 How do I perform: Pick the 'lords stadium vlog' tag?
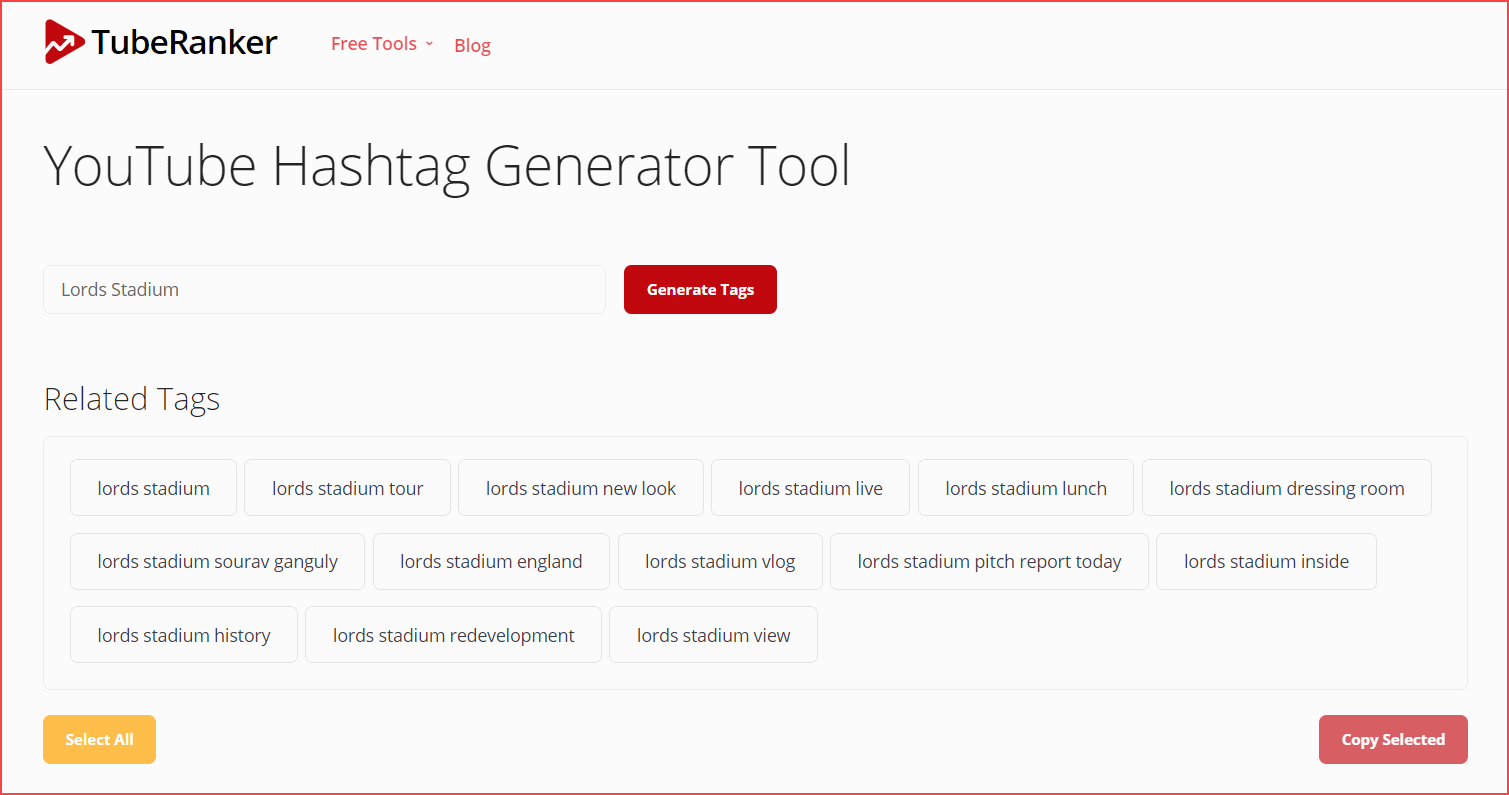[720, 561]
